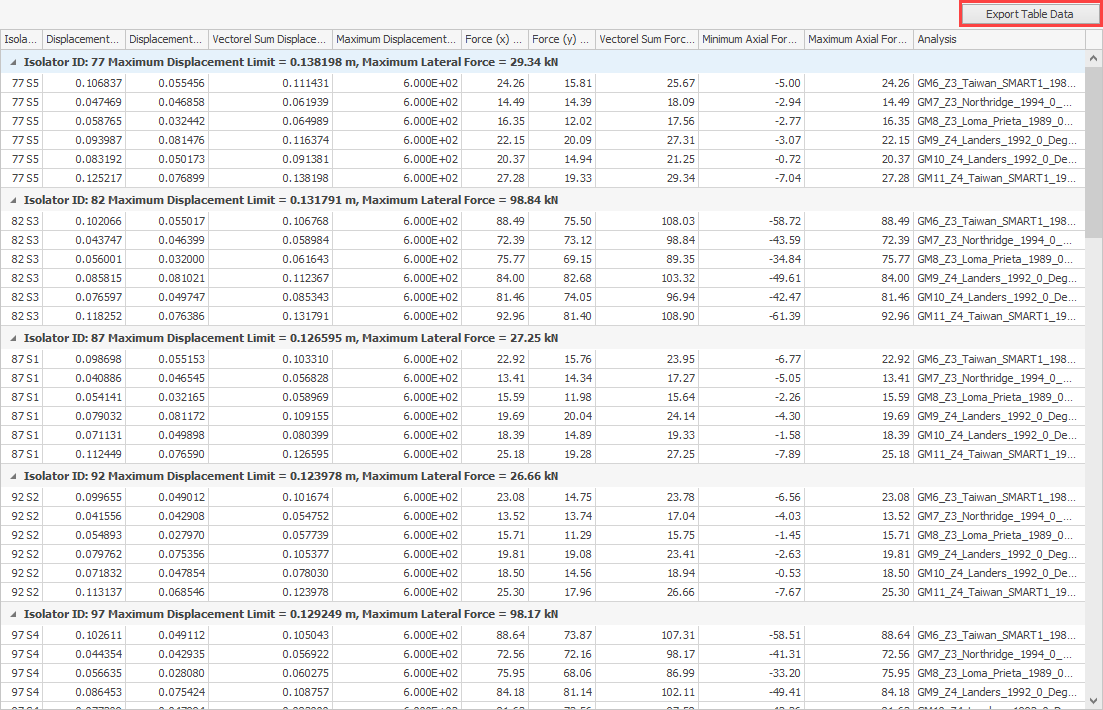The image size is (1103, 710).
Task: Collapse the Isolator ID: 82 group
Action: pyautogui.click(x=13, y=200)
